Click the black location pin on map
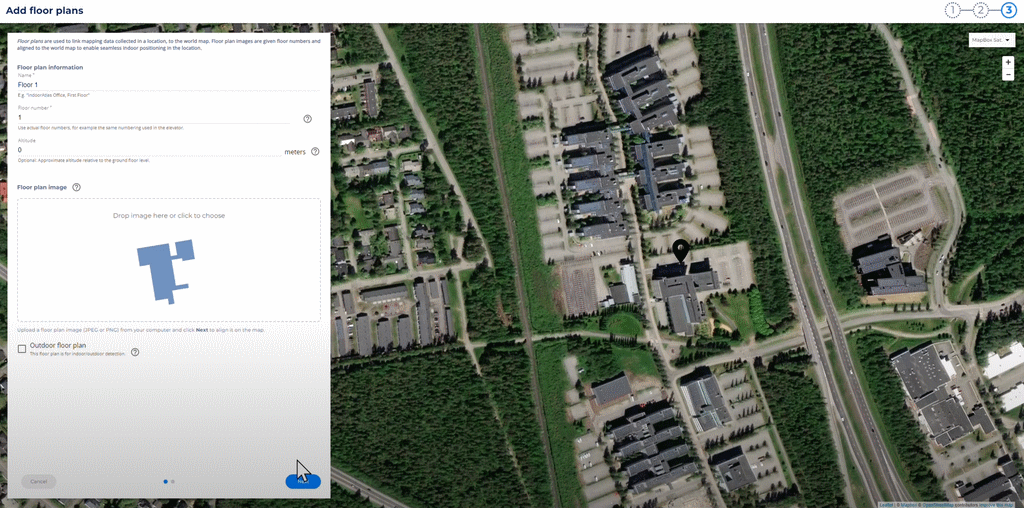This screenshot has height=508, width=1024. coord(681,250)
